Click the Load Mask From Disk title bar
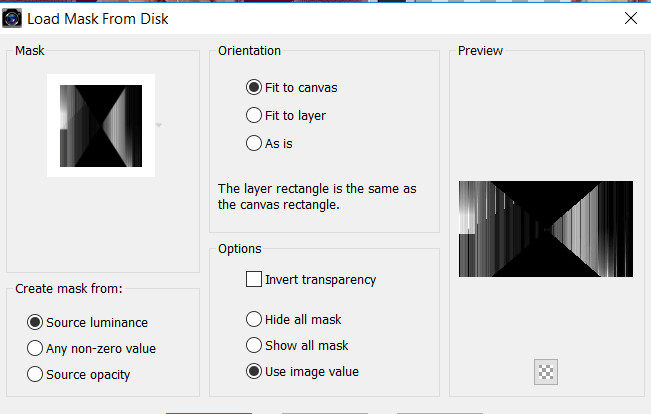651x414 pixels. [x=300, y=17]
